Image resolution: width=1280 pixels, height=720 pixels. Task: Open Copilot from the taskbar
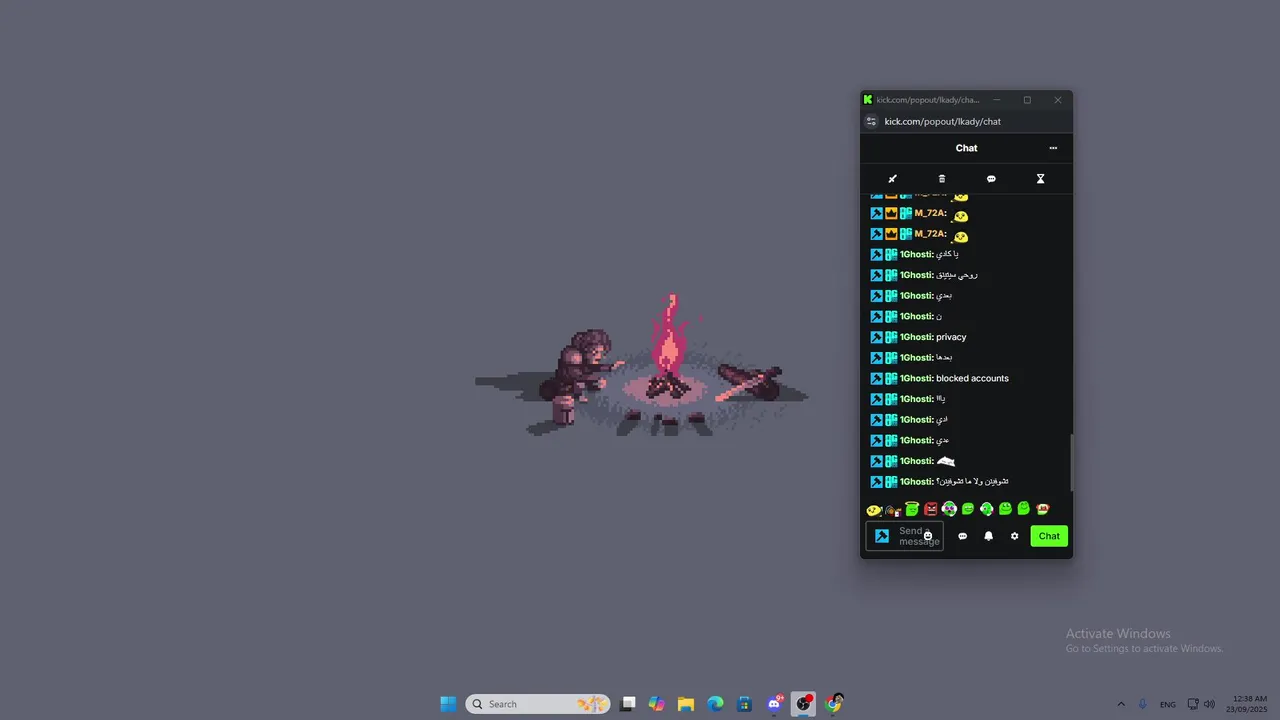click(x=657, y=704)
